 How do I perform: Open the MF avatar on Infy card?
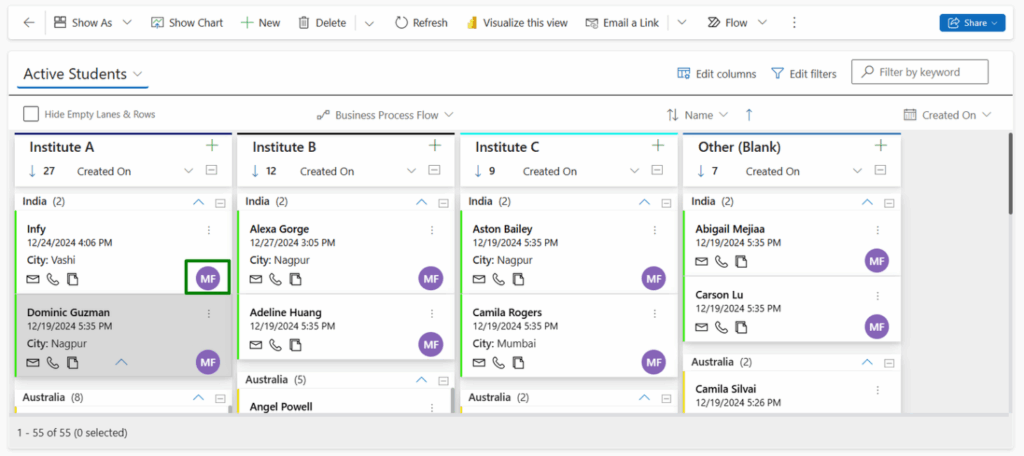pyautogui.click(x=208, y=280)
